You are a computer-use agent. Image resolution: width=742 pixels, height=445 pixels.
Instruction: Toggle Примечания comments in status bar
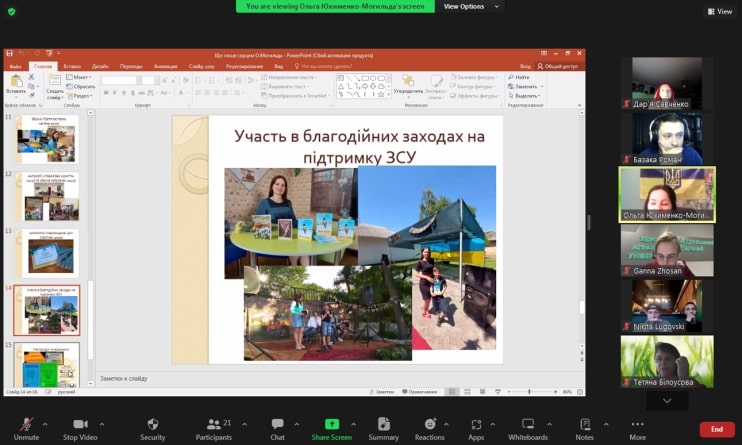[x=420, y=392]
